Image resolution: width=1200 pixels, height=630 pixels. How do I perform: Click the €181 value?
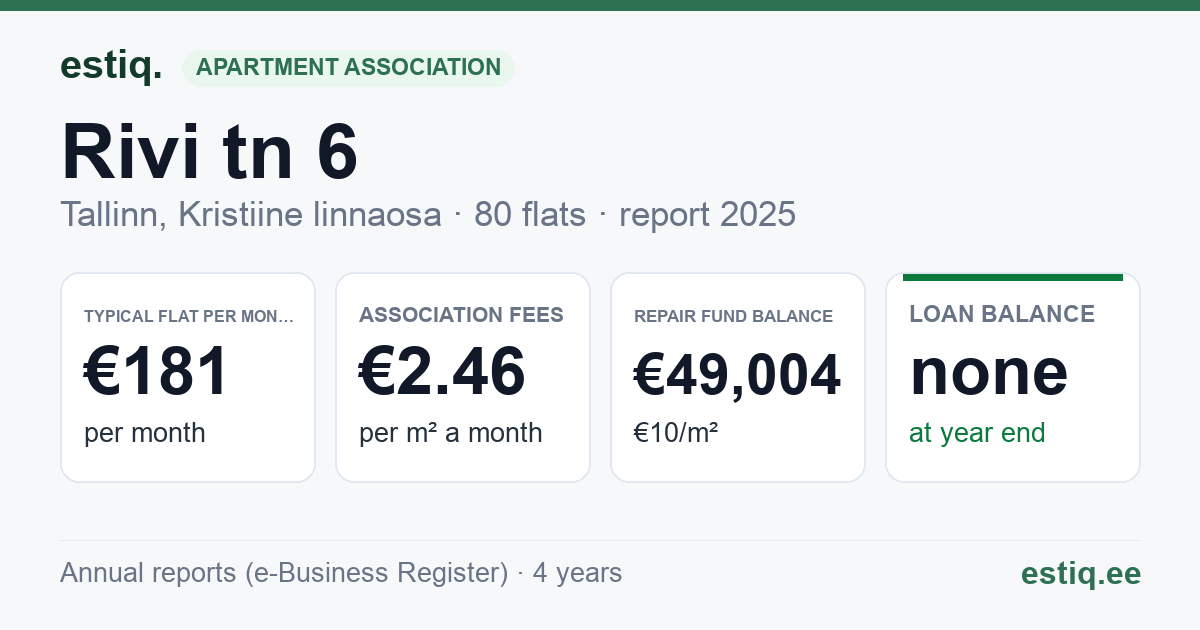[x=157, y=371]
